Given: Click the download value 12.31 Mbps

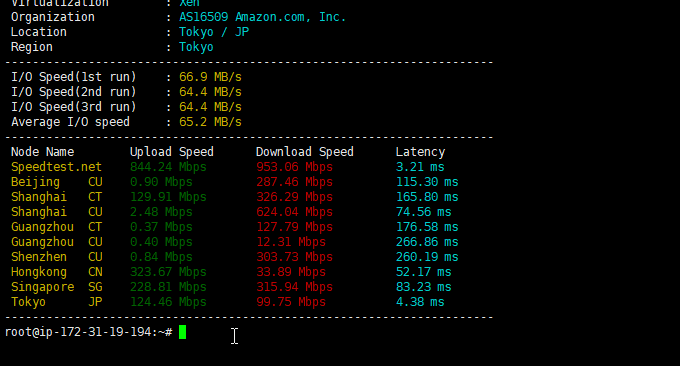Looking at the screenshot, I should (291, 242).
